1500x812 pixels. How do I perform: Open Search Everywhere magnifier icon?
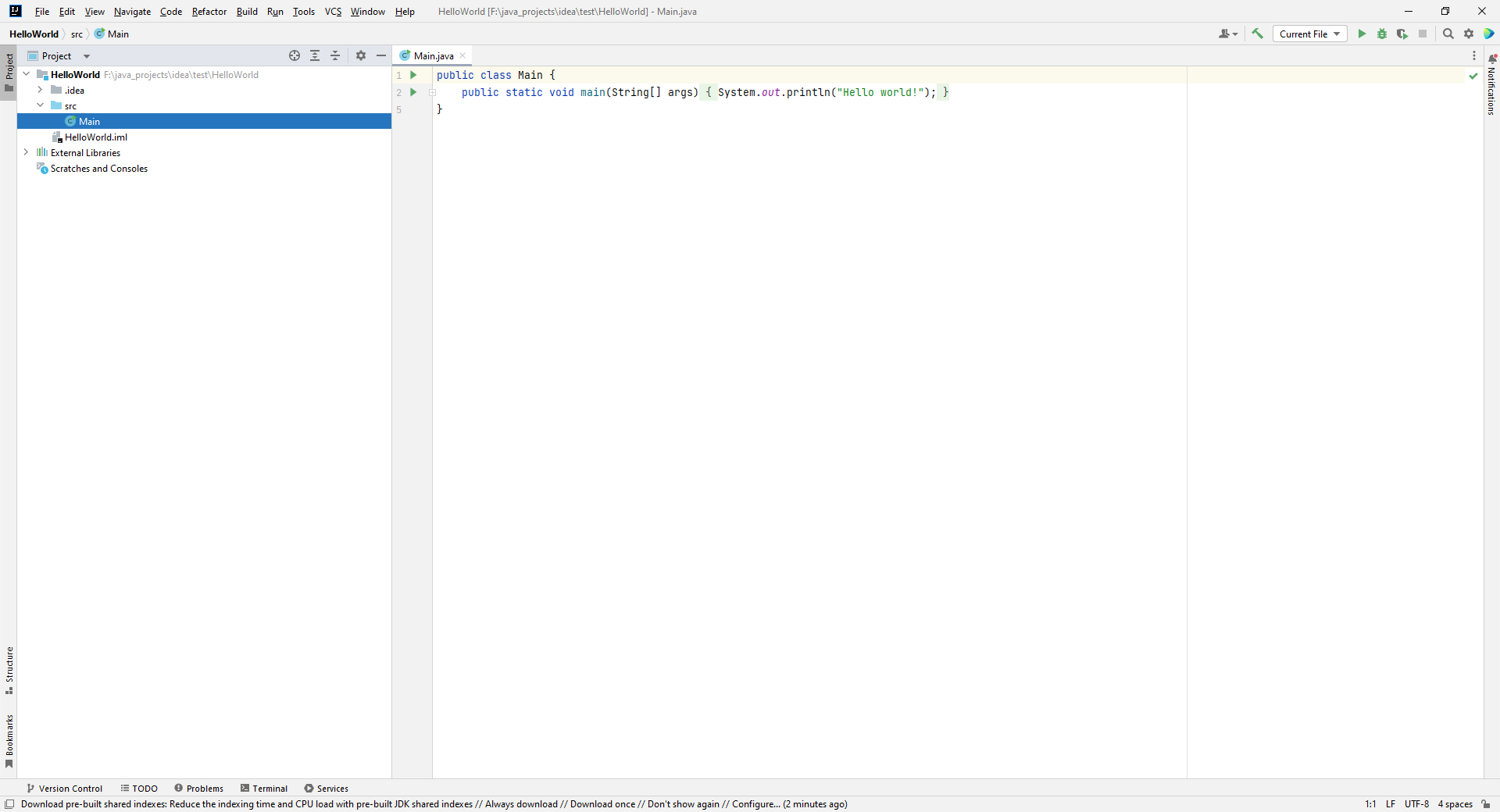point(1448,34)
